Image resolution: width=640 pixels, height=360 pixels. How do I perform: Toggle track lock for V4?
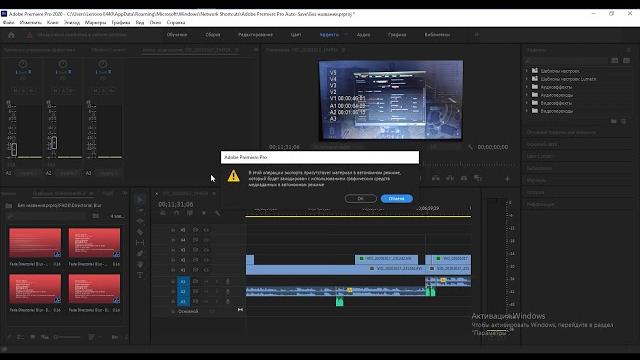pyautogui.click(x=173, y=240)
